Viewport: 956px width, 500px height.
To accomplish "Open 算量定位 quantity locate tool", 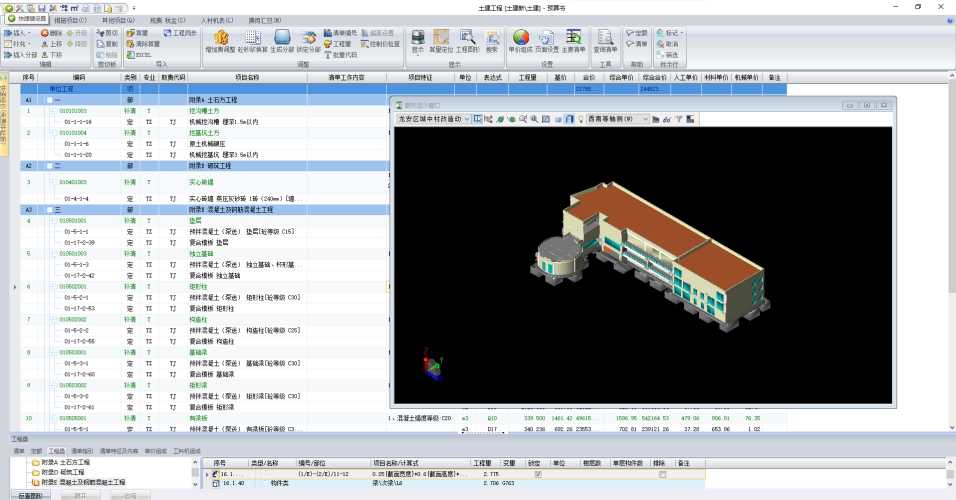I will [441, 41].
